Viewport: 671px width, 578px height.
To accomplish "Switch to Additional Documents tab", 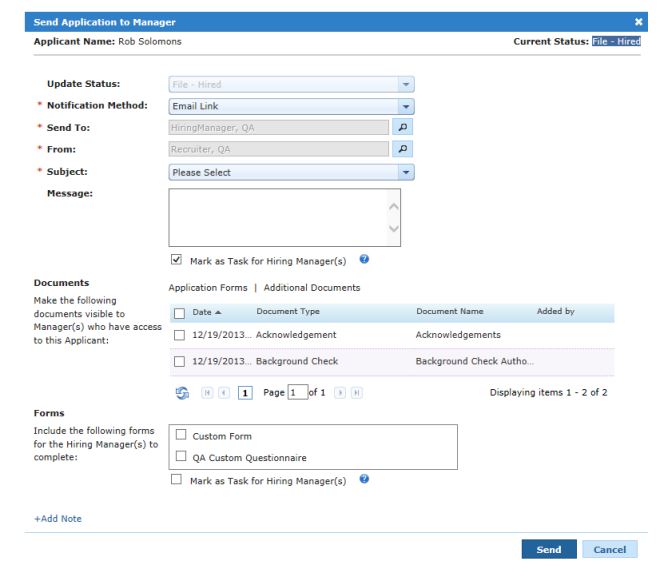I will 312,288.
